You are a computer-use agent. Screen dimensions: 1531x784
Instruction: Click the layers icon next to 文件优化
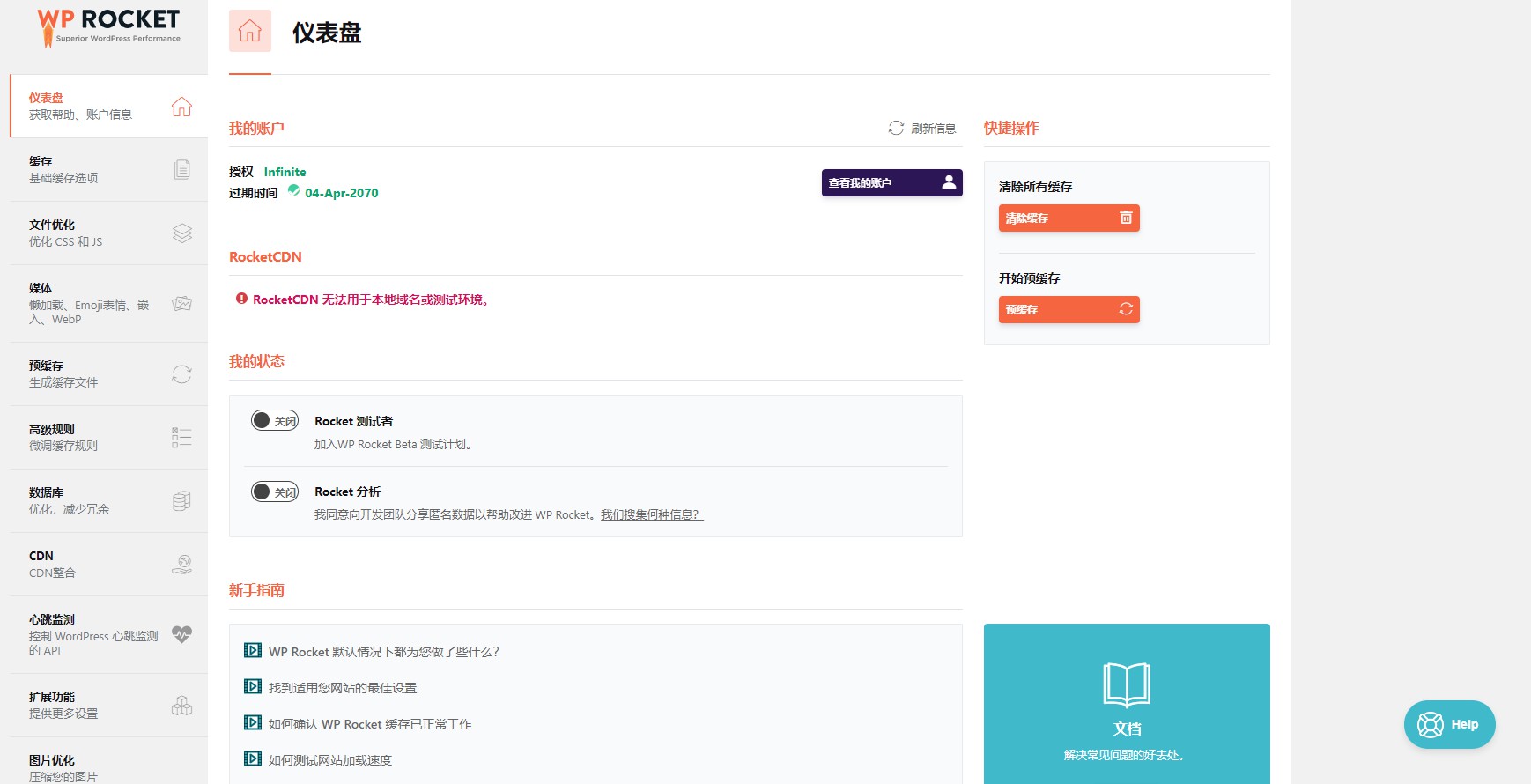pyautogui.click(x=181, y=233)
